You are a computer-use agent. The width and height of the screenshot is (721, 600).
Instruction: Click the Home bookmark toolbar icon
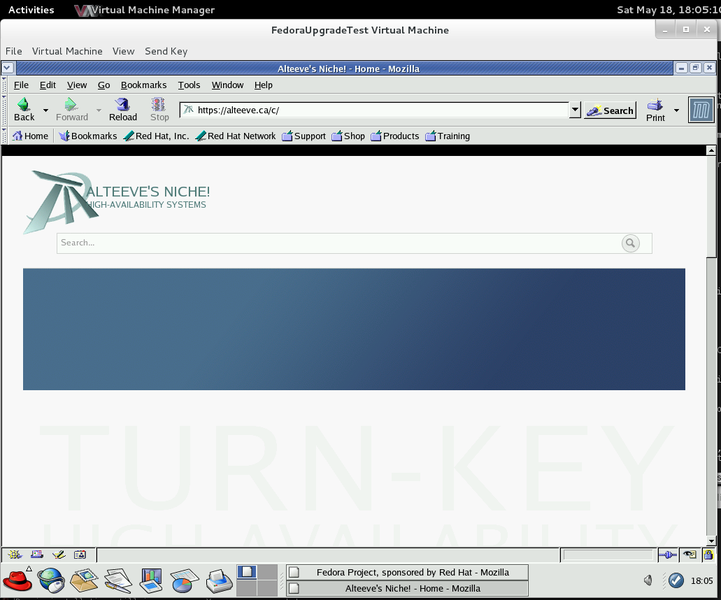point(29,136)
